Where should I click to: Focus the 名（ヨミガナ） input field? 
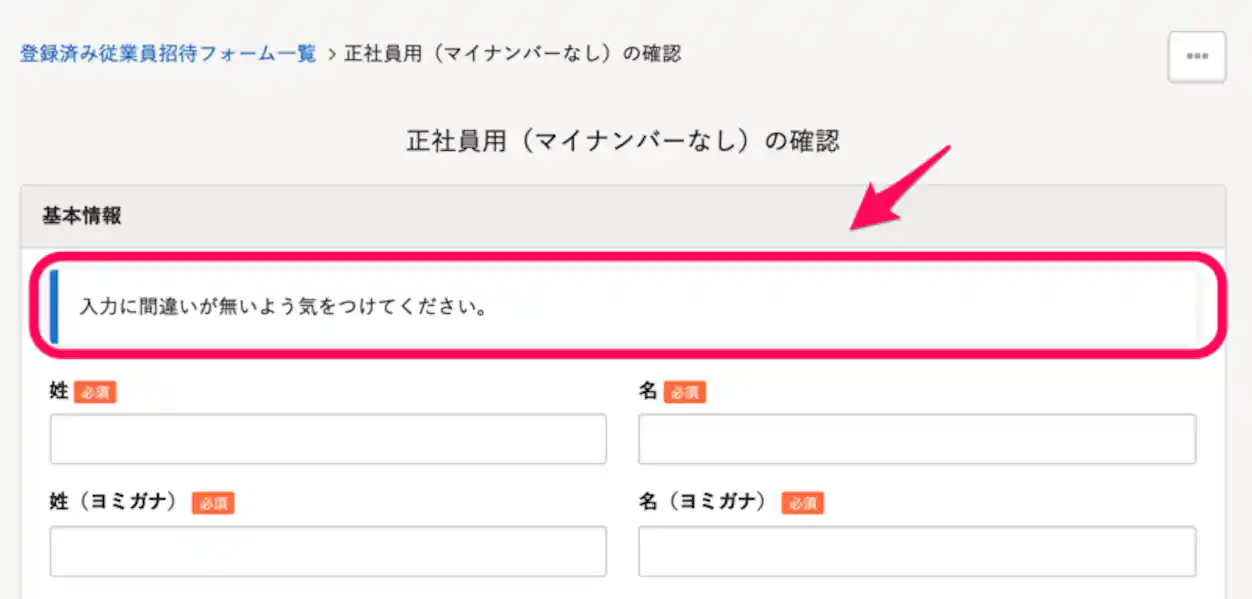point(917,550)
